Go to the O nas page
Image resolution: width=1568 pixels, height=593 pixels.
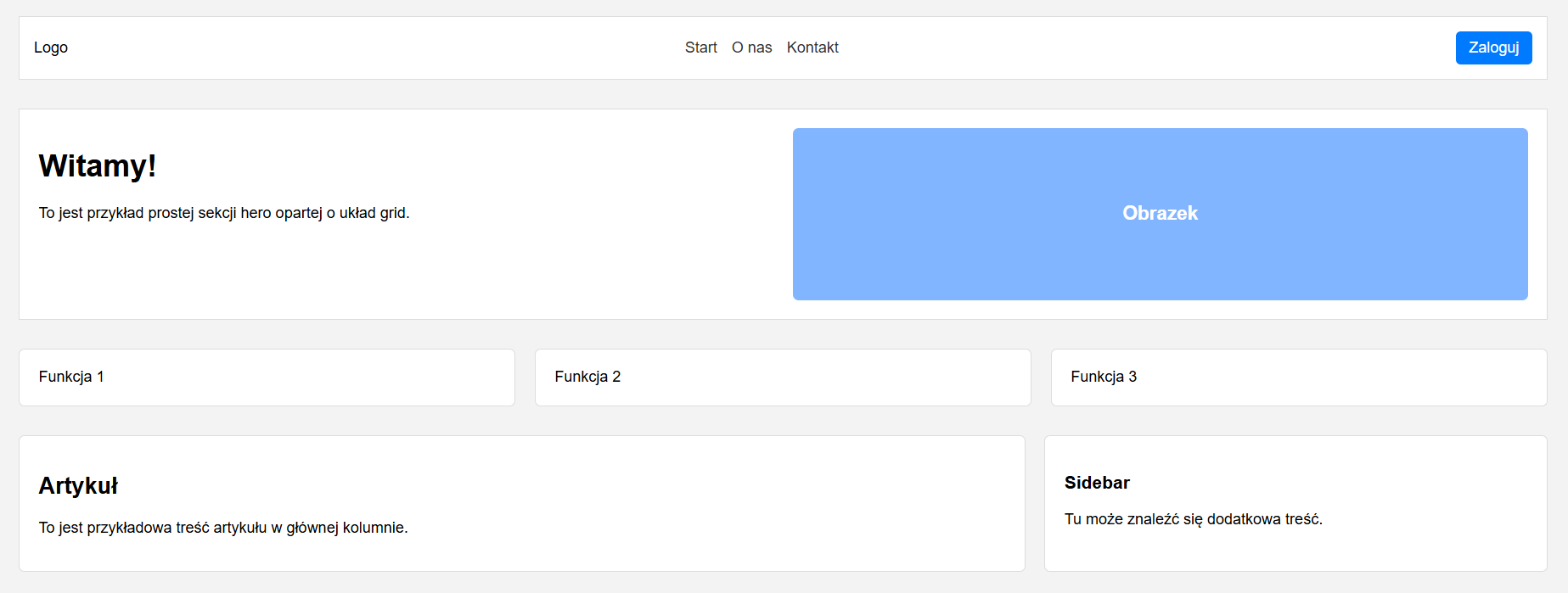point(751,48)
